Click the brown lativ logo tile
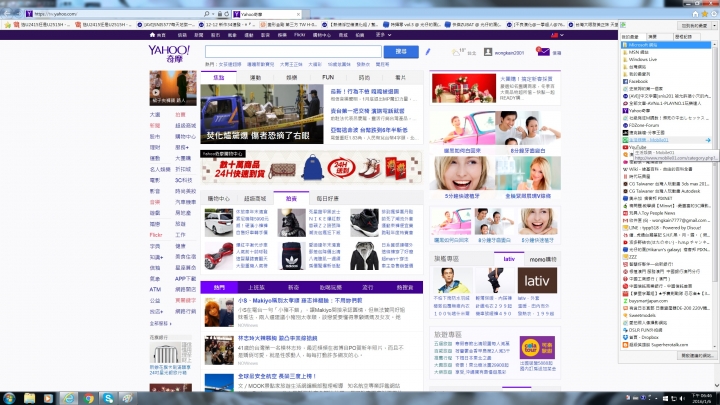Screen dimensions: 720x405 tap(537, 281)
